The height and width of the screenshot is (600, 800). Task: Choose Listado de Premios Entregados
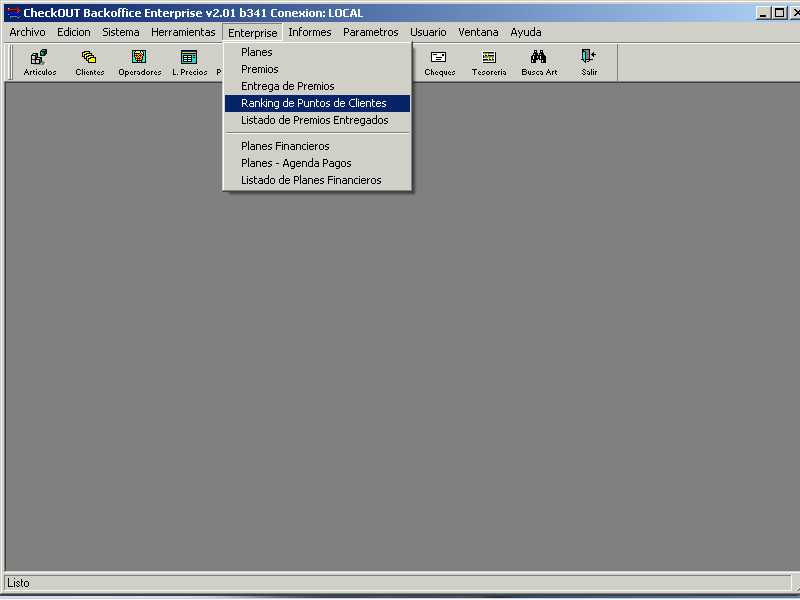317,120
